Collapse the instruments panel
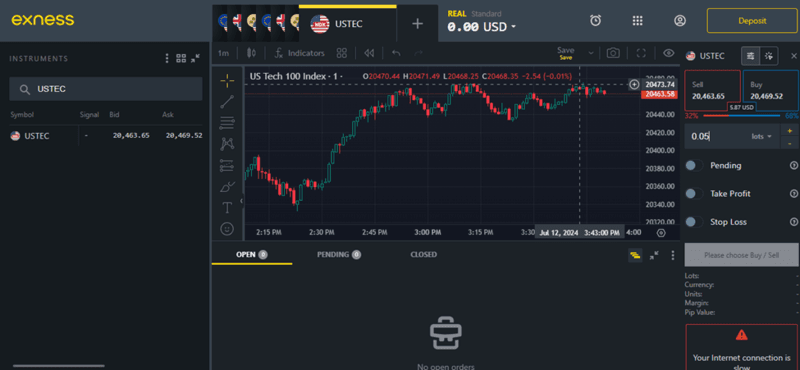 click(x=195, y=59)
